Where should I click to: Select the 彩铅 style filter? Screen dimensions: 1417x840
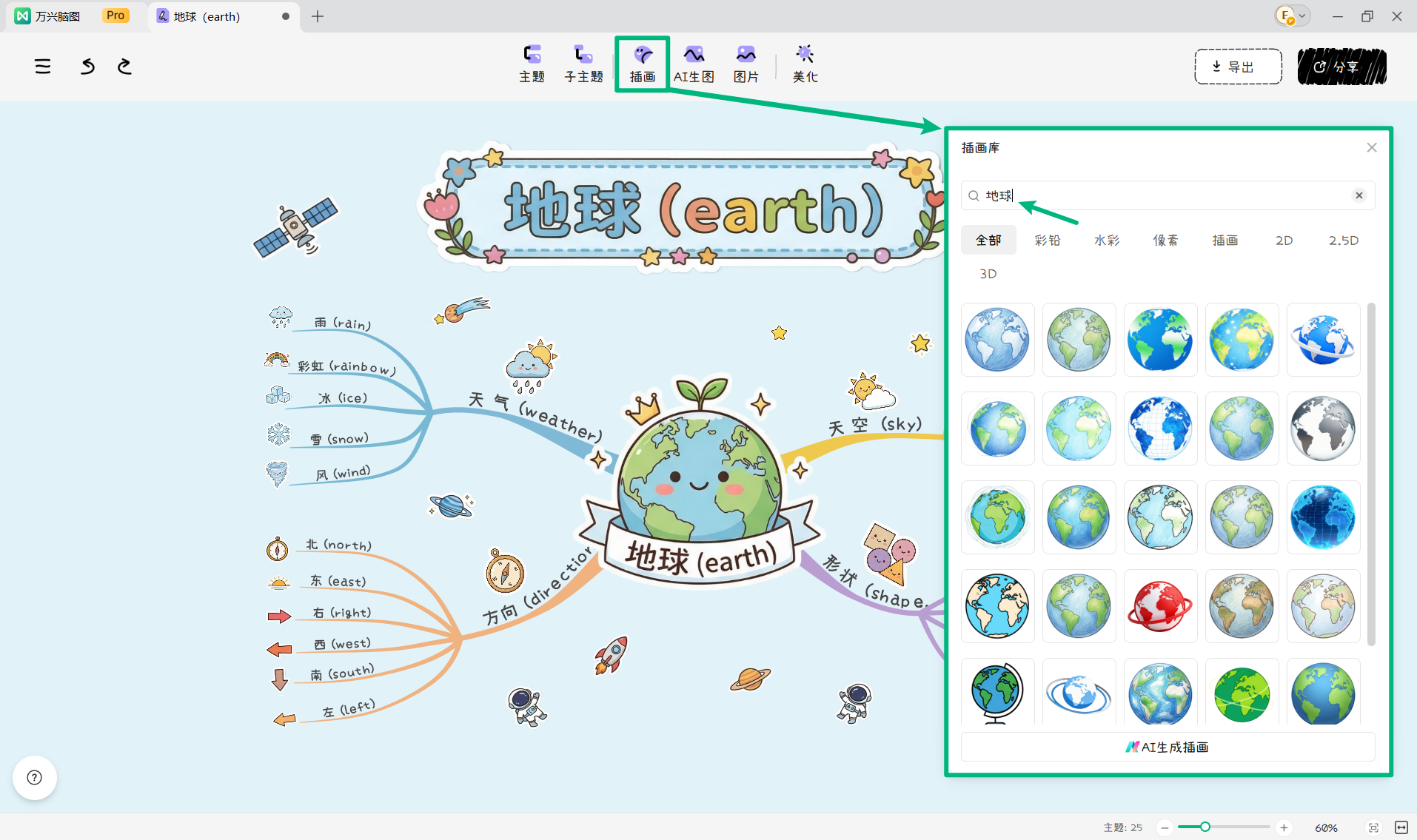click(x=1048, y=241)
